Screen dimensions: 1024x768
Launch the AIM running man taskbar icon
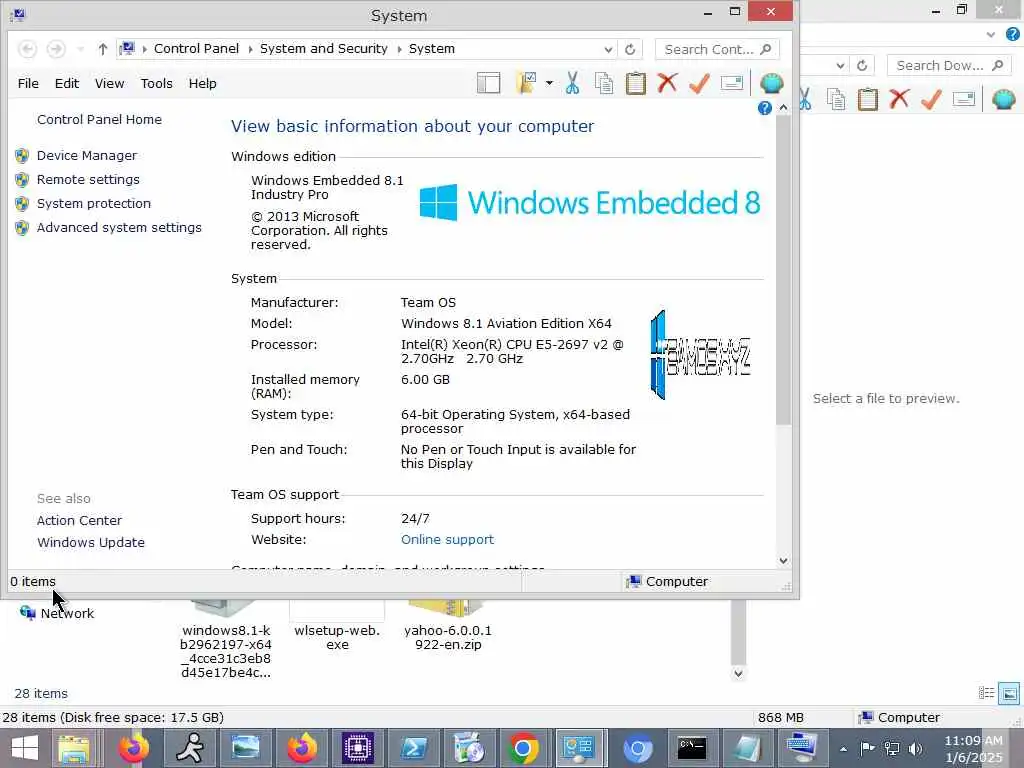pos(189,748)
